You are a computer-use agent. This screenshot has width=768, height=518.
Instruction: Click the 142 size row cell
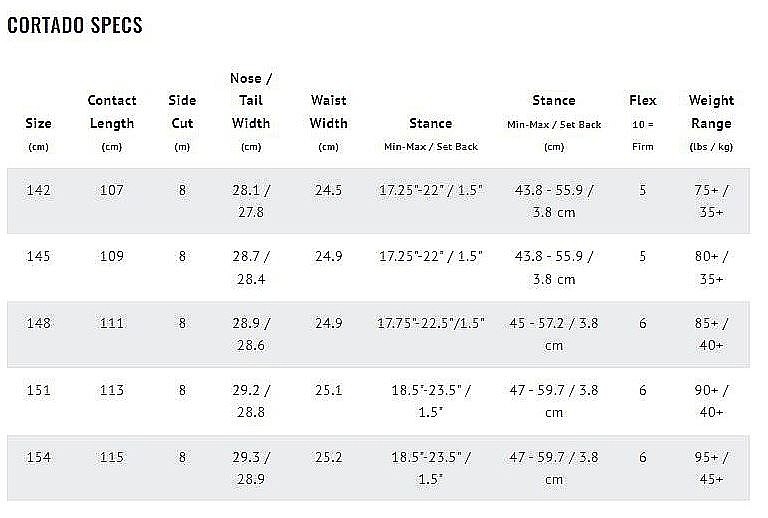coord(38,190)
